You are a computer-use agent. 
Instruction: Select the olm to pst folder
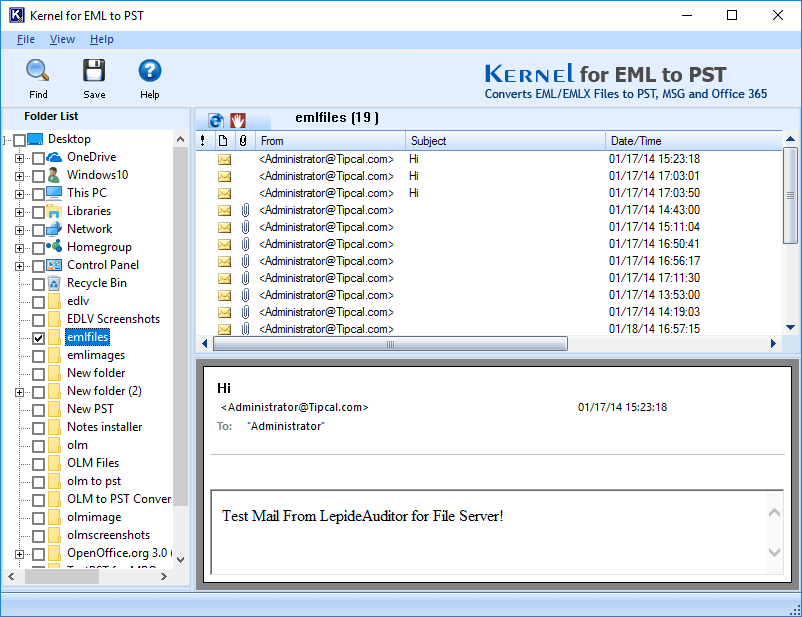[94, 481]
